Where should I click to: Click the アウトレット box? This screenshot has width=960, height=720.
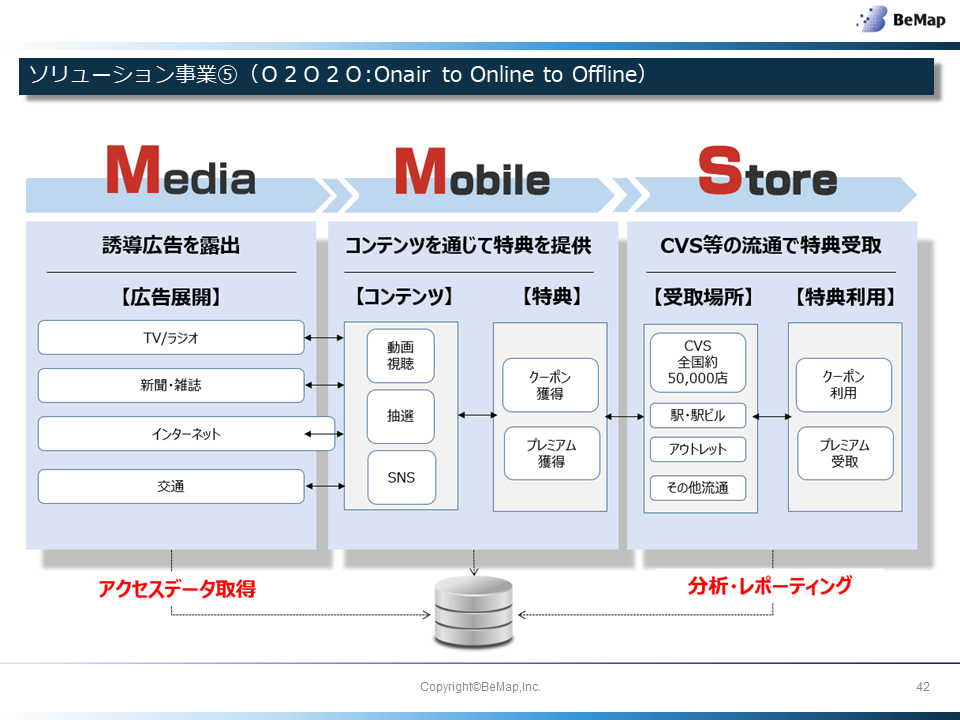click(697, 449)
